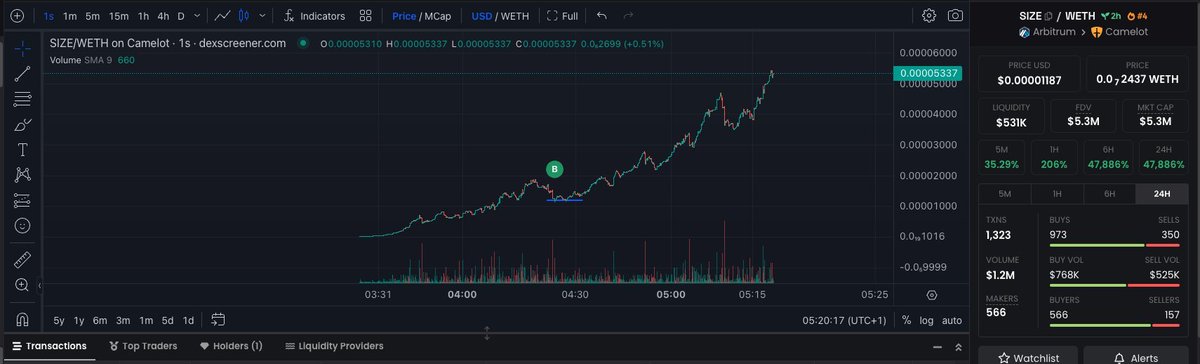Click the compare or add symbol plus icon

17,16
